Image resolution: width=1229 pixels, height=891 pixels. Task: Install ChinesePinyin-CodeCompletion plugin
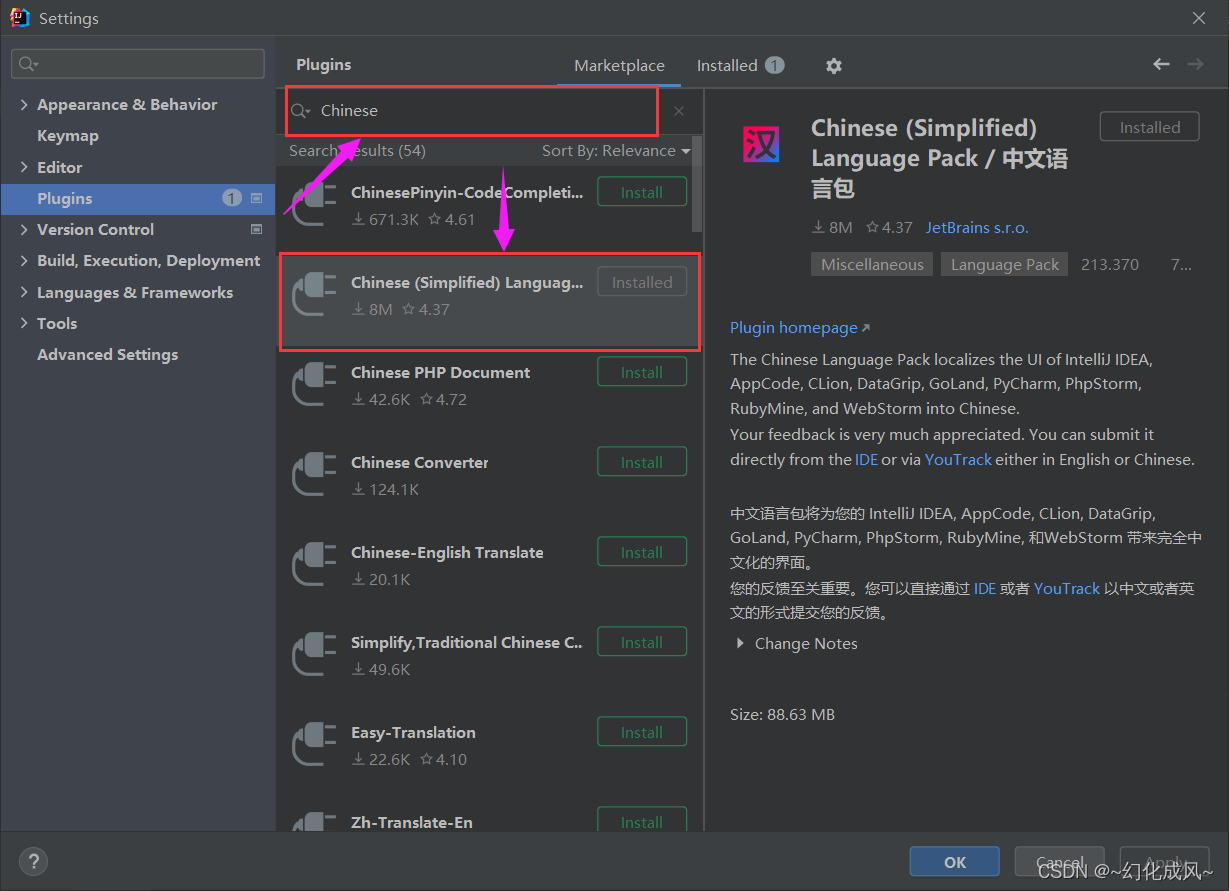click(x=642, y=192)
